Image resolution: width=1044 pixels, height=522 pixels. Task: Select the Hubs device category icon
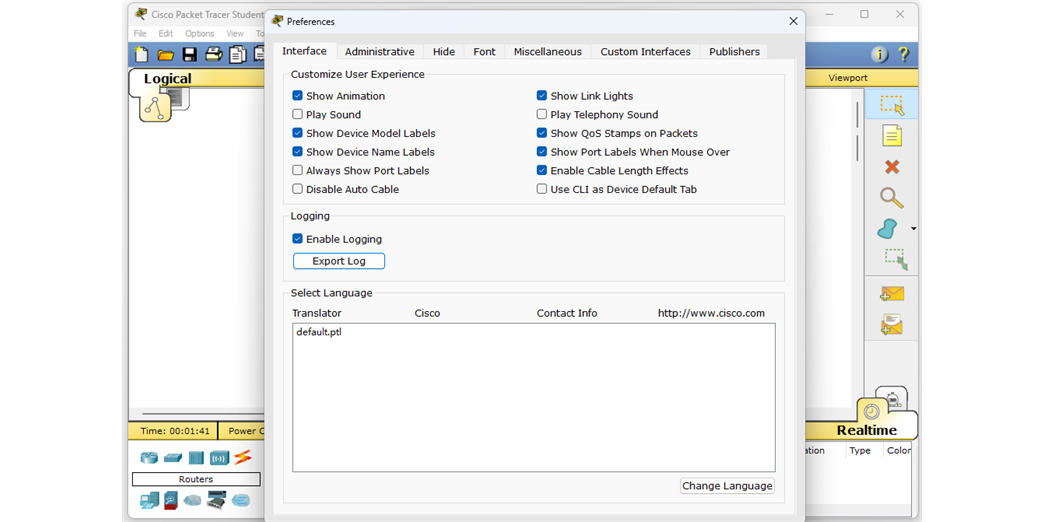pos(196,458)
